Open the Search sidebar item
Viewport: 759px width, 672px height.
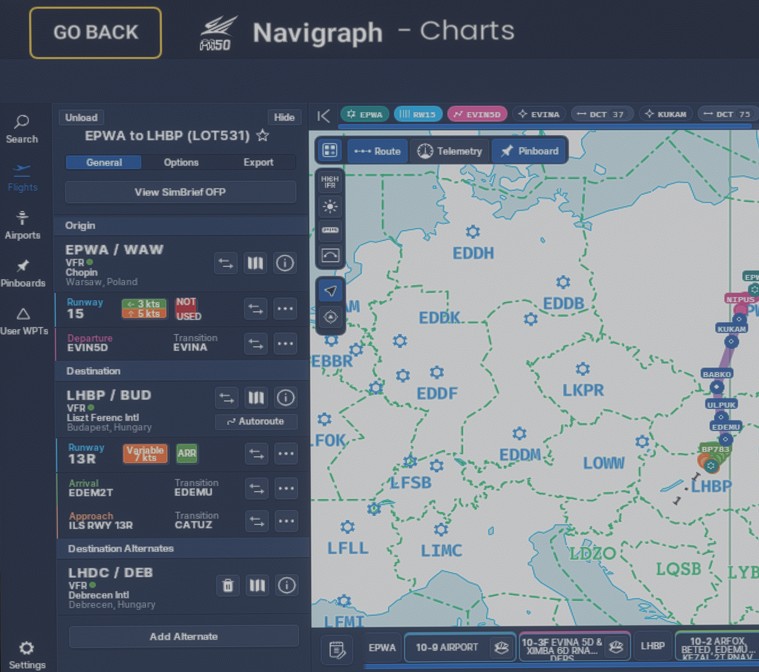[x=22, y=129]
